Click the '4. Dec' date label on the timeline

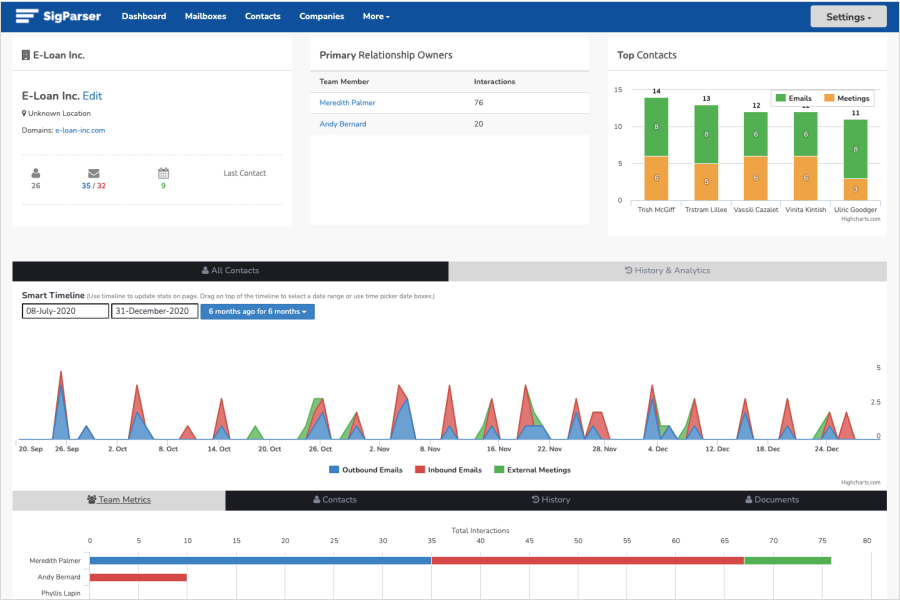pos(658,449)
